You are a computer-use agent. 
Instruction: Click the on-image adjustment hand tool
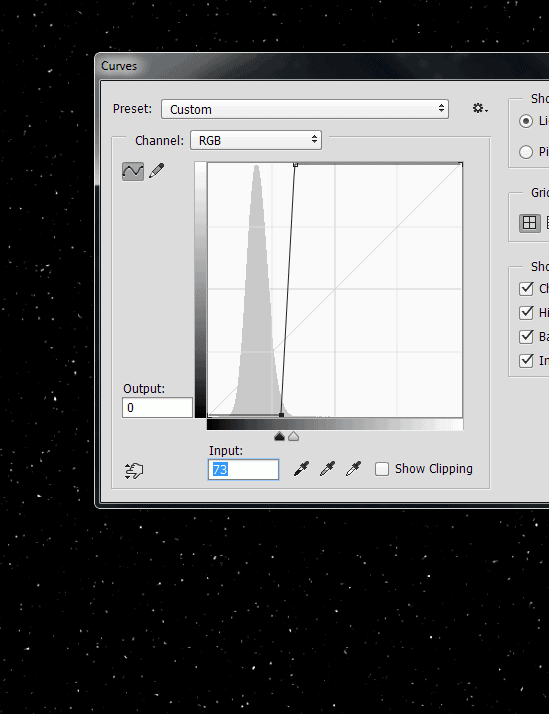click(x=134, y=470)
